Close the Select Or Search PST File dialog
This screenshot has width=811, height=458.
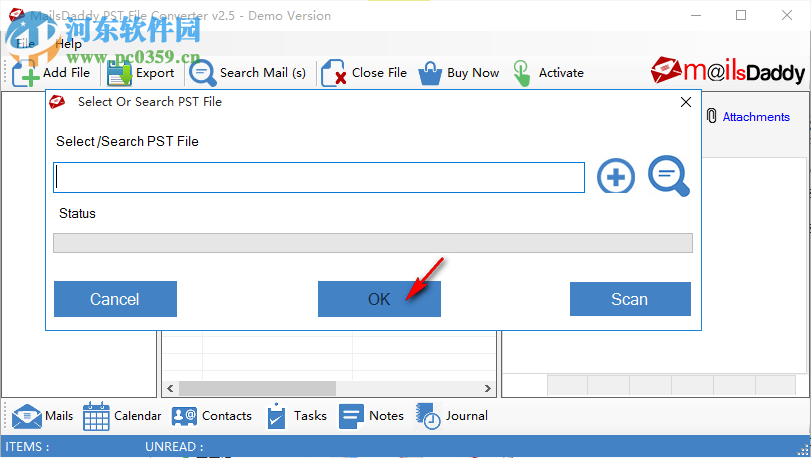(686, 102)
